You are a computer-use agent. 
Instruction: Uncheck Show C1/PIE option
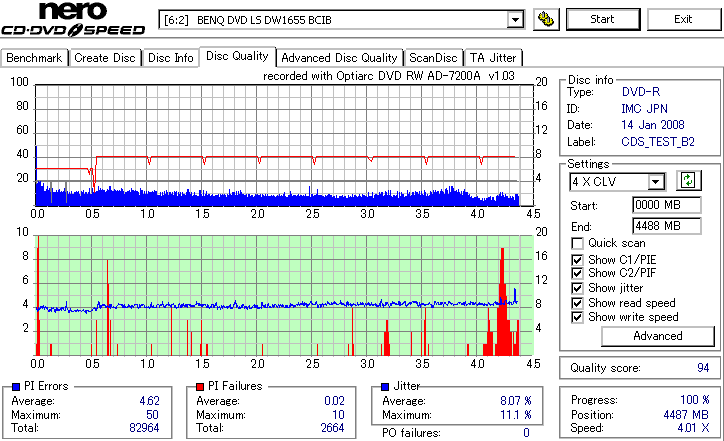point(577,260)
